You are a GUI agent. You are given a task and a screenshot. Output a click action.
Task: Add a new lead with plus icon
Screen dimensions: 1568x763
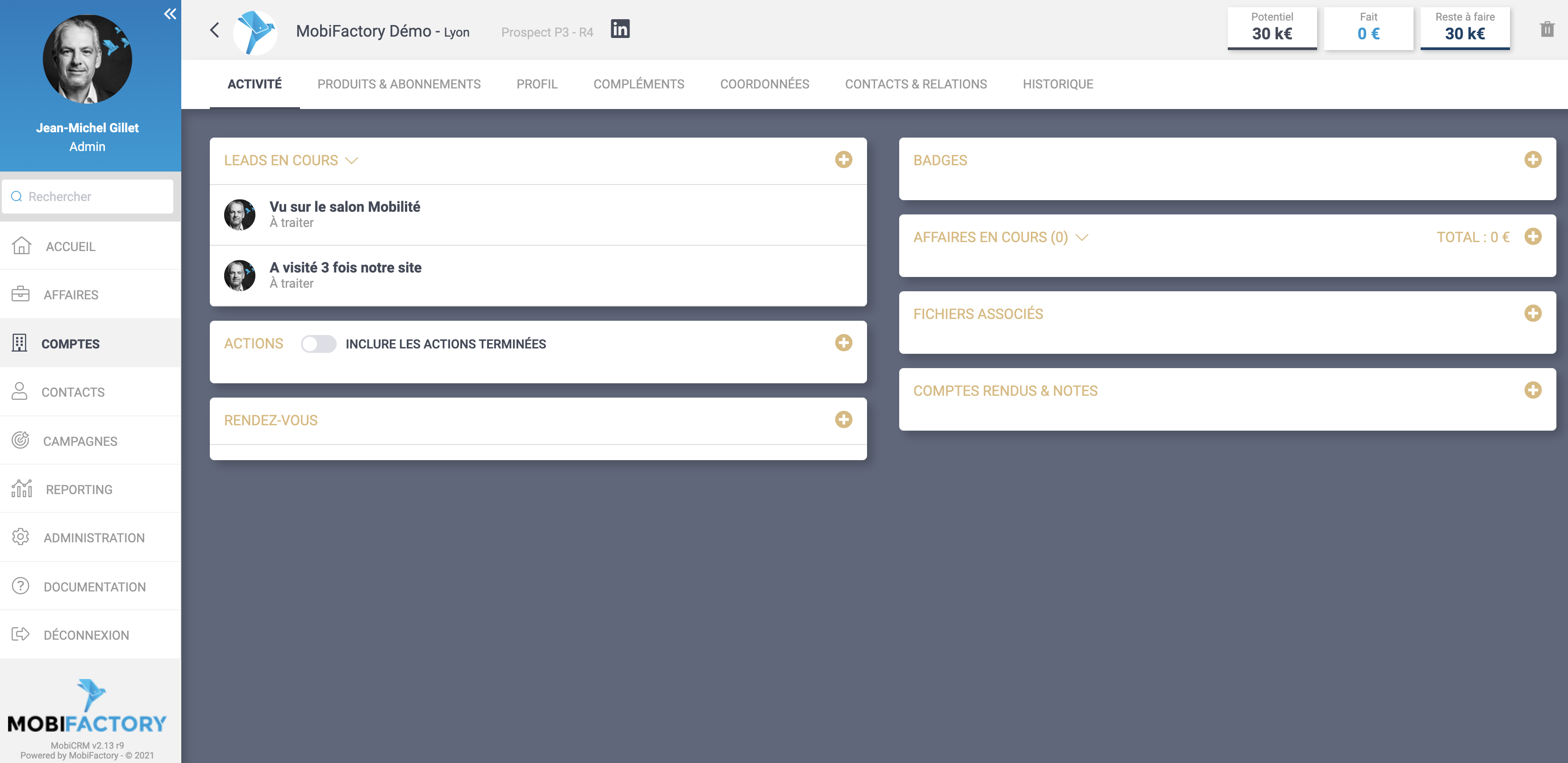click(843, 159)
